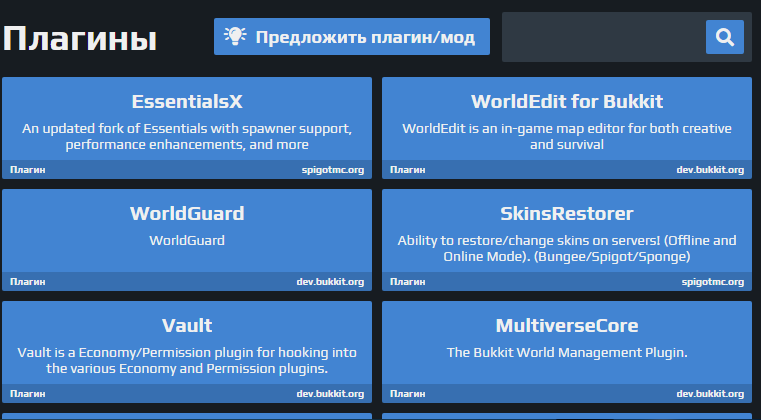Click spigotmc.org label on EssentialsX card
Image resolution: width=761 pixels, height=420 pixels.
click(332, 170)
